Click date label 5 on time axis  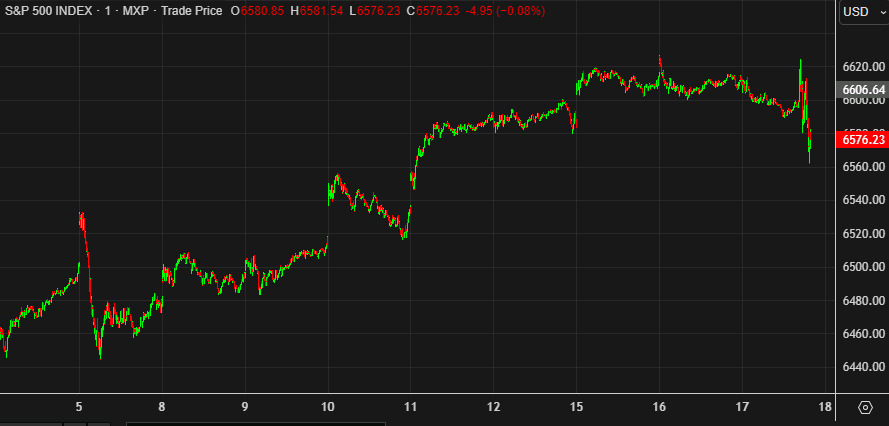pyautogui.click(x=79, y=407)
